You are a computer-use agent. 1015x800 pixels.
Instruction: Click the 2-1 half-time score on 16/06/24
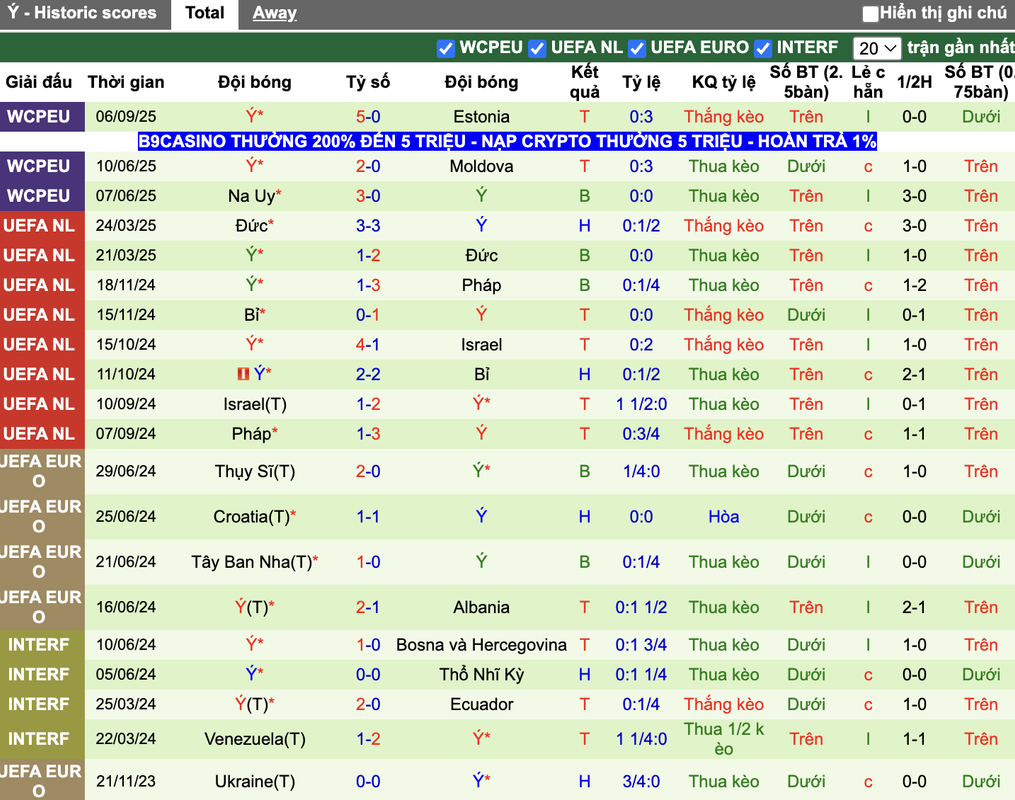pyautogui.click(x=914, y=608)
